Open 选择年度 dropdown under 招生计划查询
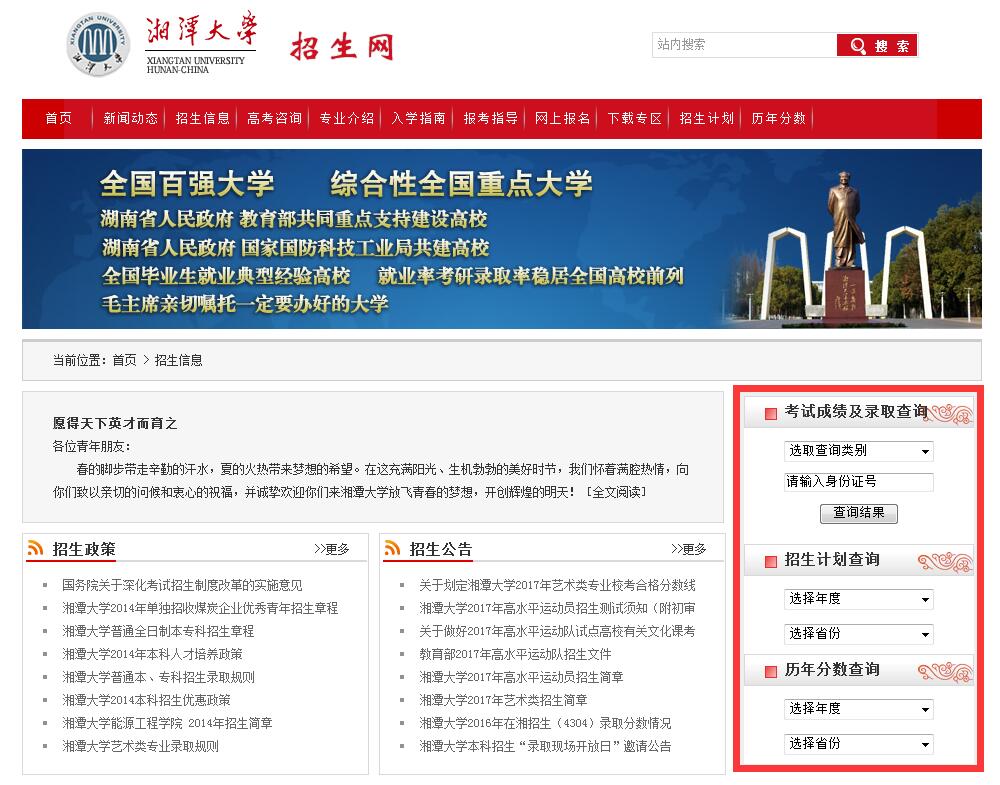The width and height of the screenshot is (1000, 785). click(858, 599)
